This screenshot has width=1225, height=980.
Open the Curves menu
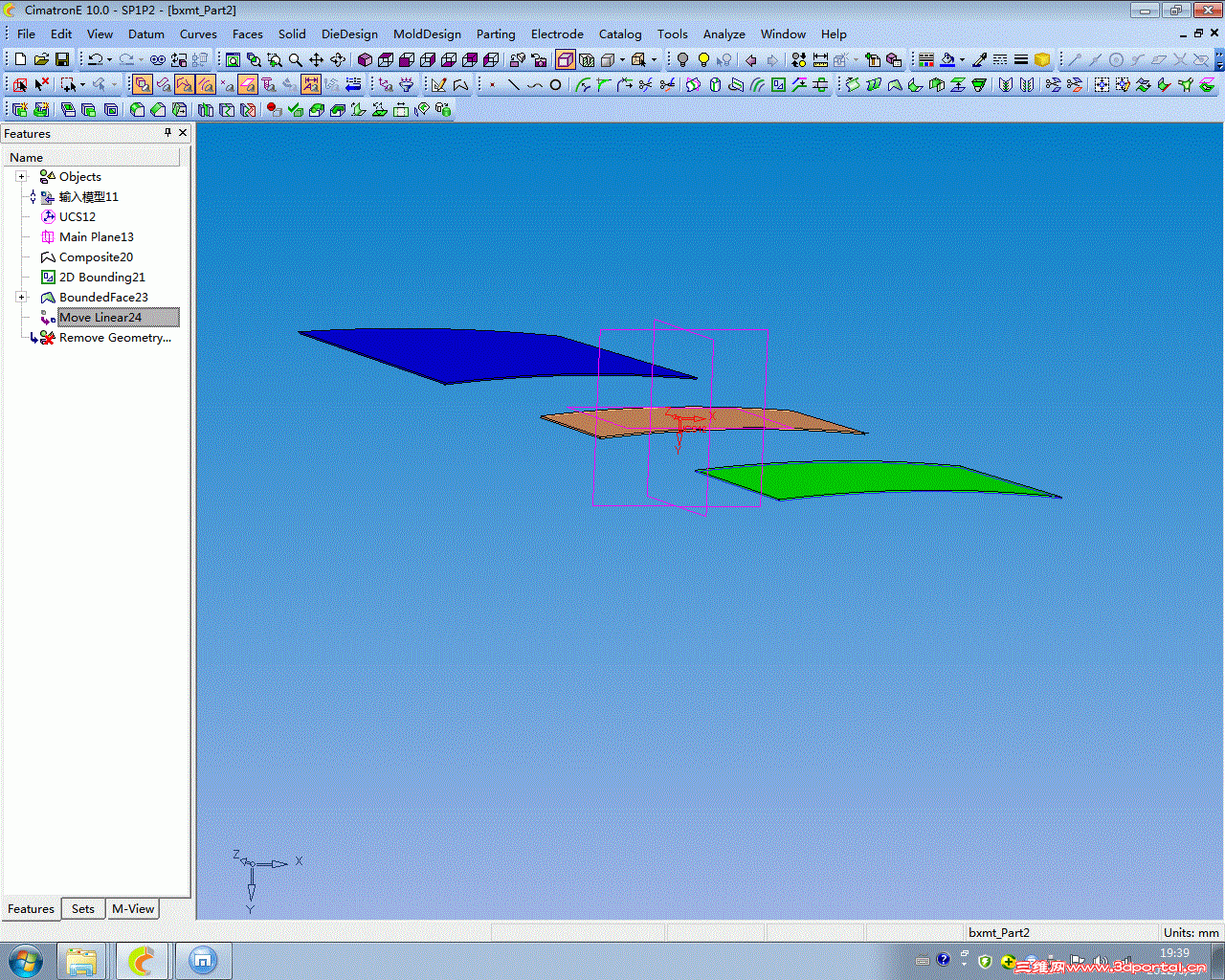198,33
